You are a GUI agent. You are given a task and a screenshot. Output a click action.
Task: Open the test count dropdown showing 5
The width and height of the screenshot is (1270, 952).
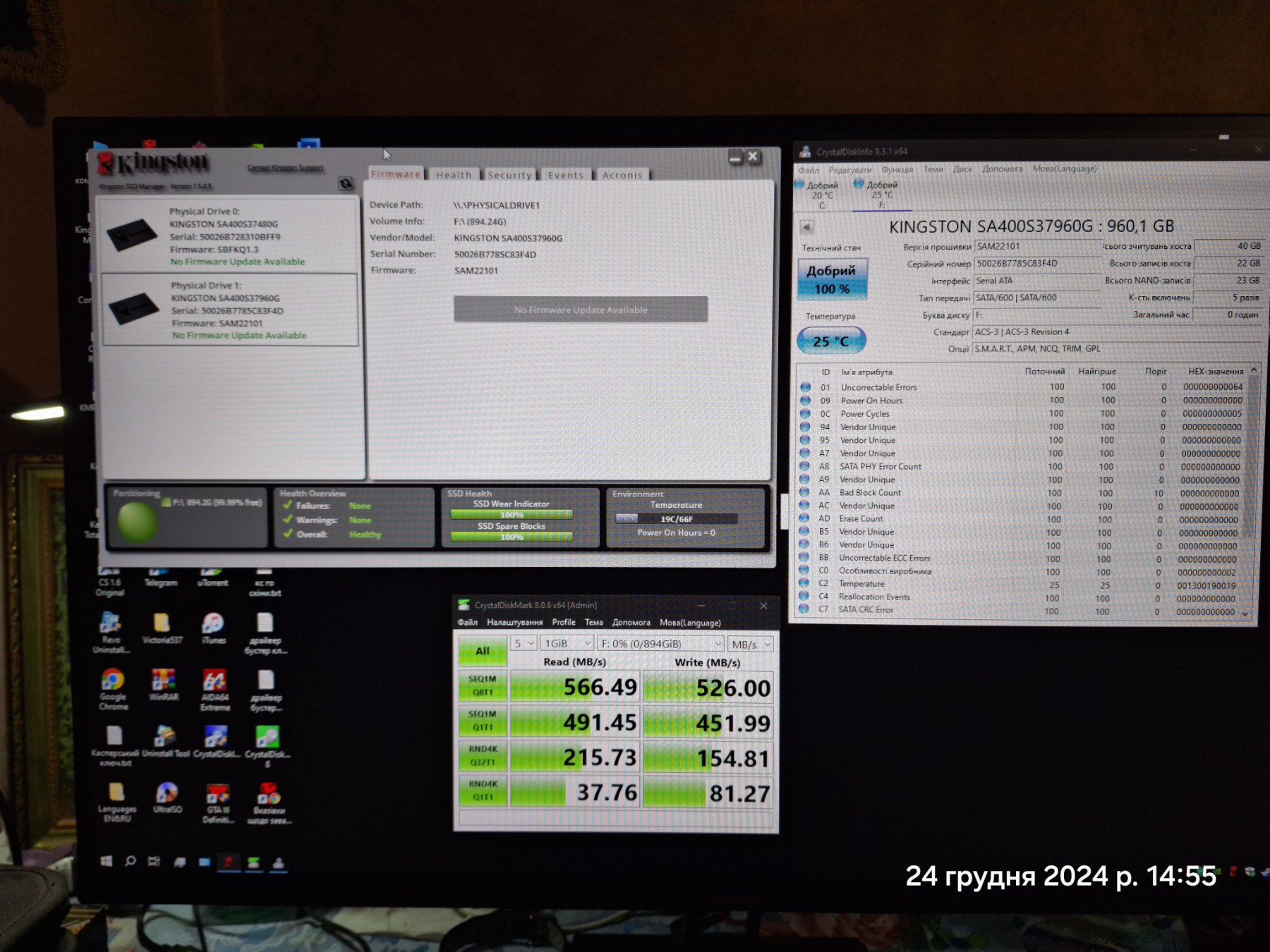click(524, 643)
